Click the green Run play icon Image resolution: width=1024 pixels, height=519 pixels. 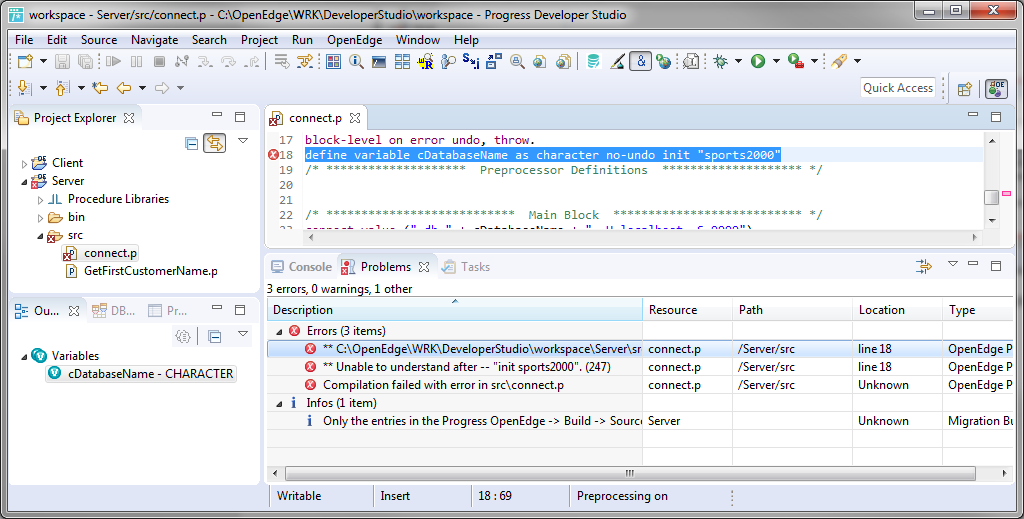[x=758, y=61]
